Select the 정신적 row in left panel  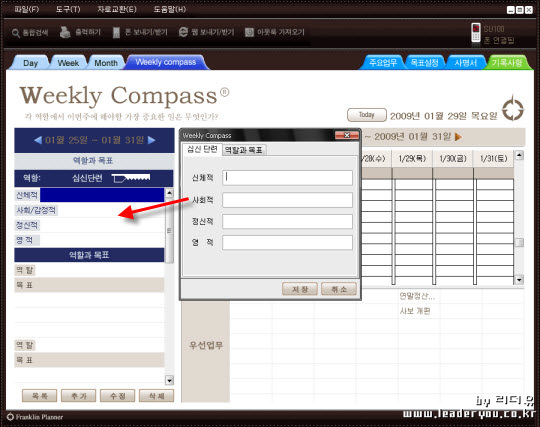click(89, 225)
